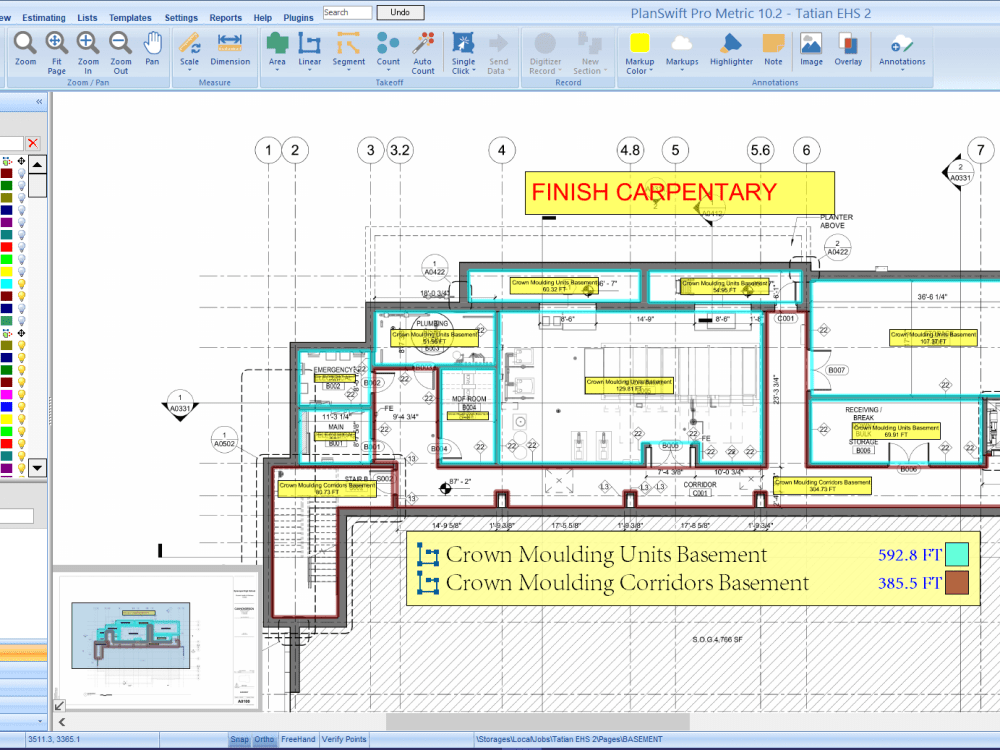1000x750 pixels.
Task: Open the Settings menu
Action: pyautogui.click(x=181, y=18)
